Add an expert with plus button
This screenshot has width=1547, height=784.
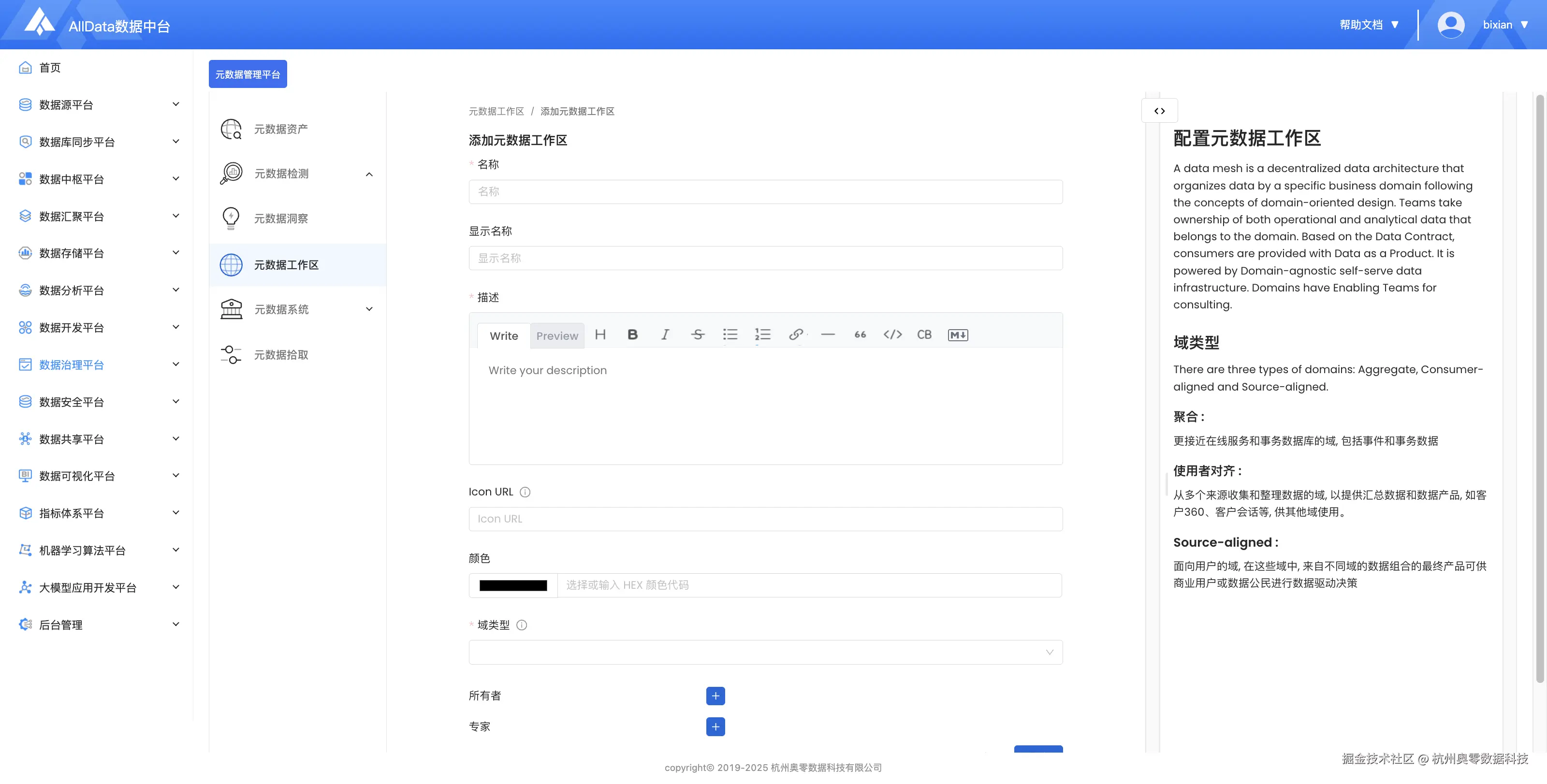715,727
